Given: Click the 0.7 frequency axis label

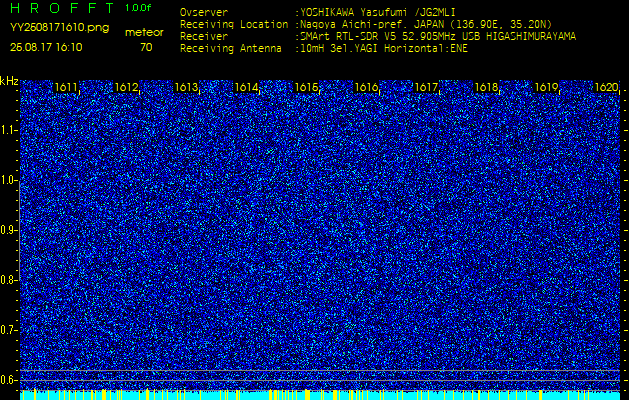Looking at the screenshot, I should tap(8, 330).
